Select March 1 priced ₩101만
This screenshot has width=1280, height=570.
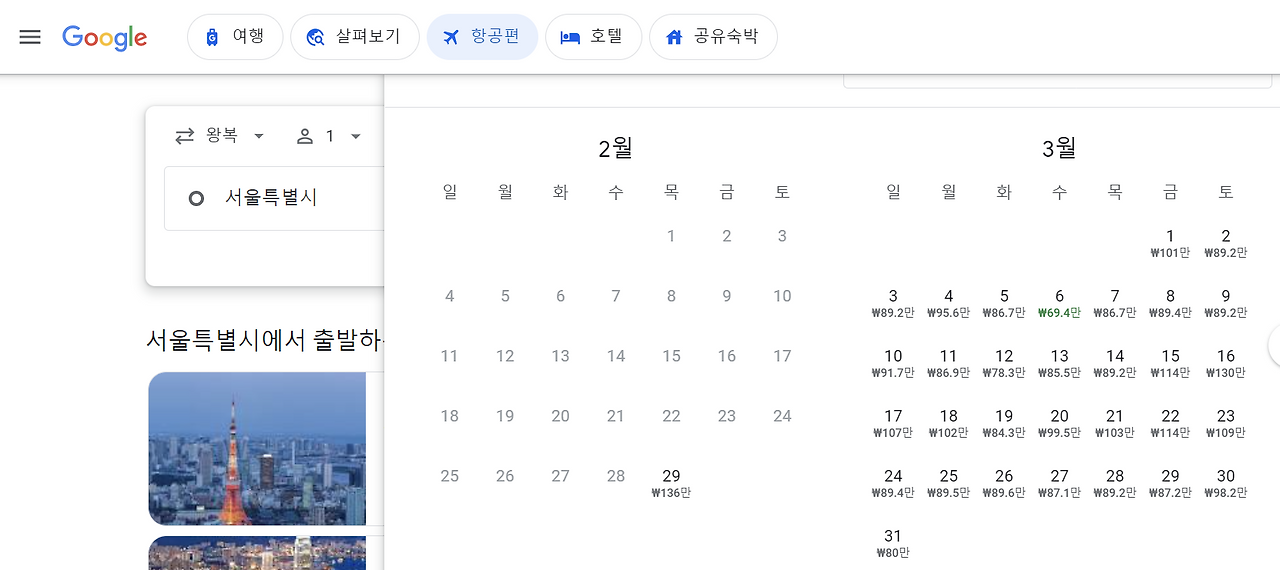coord(1170,243)
